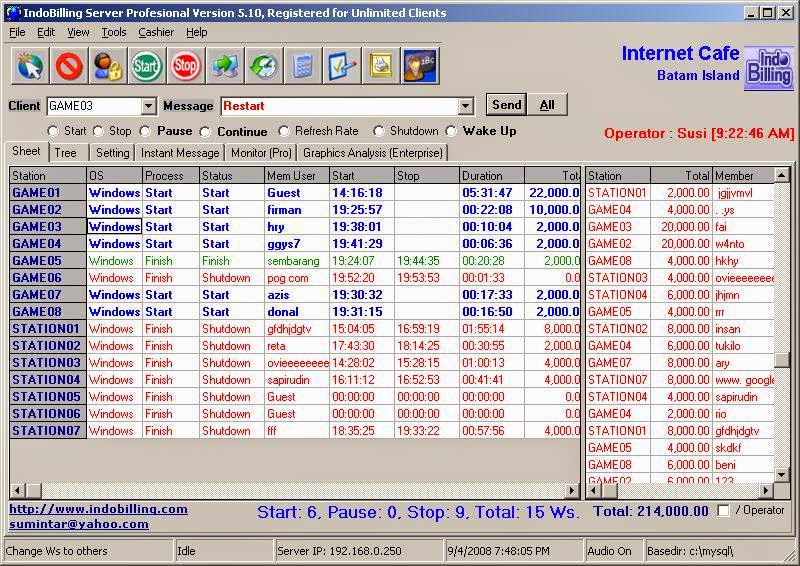Open the indobilling.com website link
Viewport: 800px width, 566px height.
[x=98, y=509]
